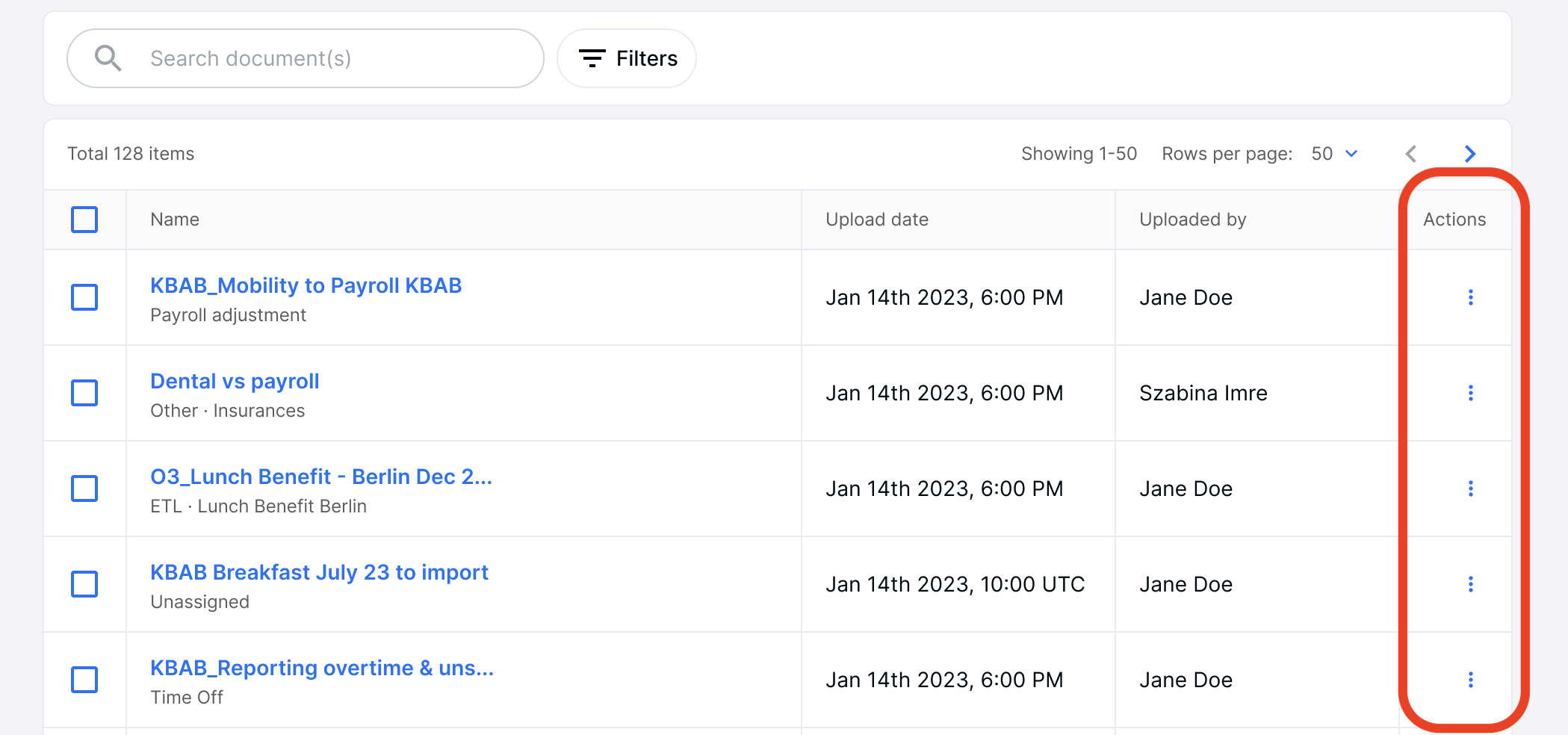Toggle the select-all checkbox in header
The width and height of the screenshot is (1568, 735).
pyautogui.click(x=84, y=220)
